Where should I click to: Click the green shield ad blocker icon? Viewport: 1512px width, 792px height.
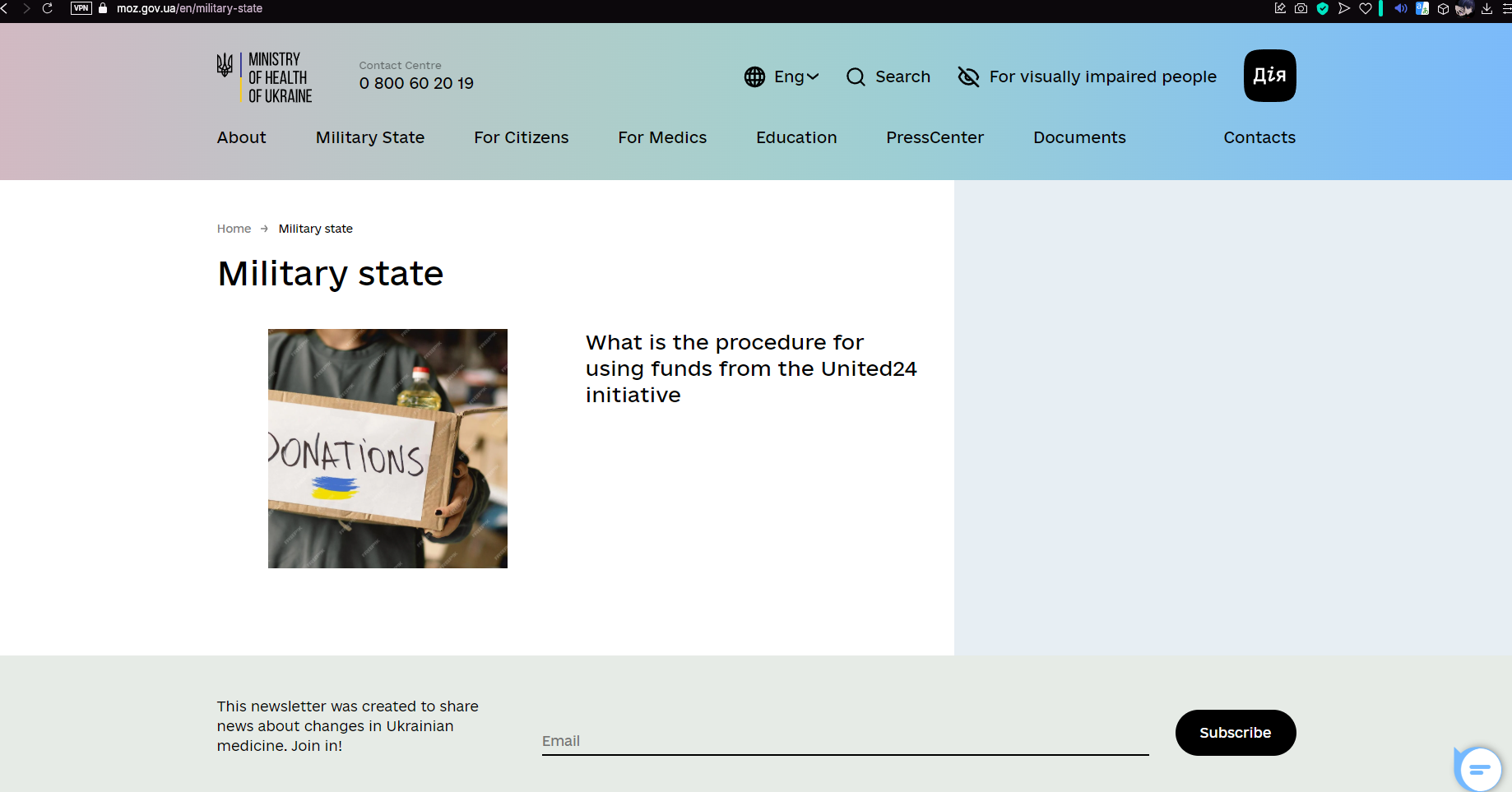pos(1323,8)
